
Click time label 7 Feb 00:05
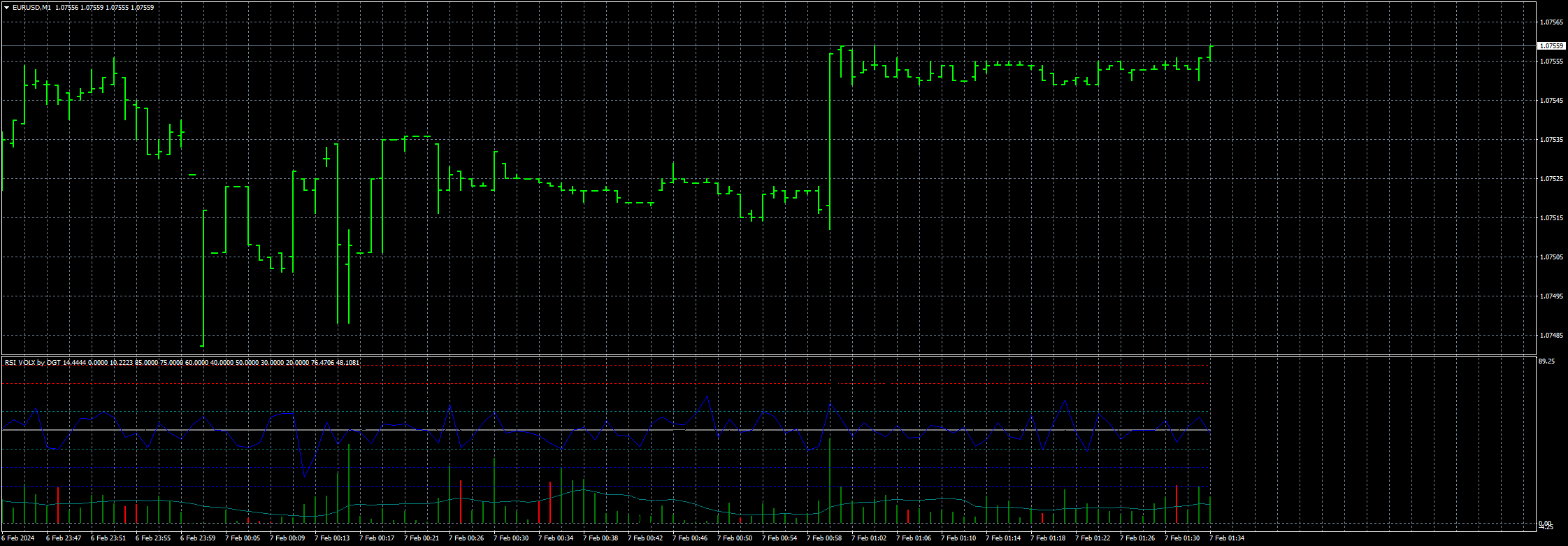(243, 538)
